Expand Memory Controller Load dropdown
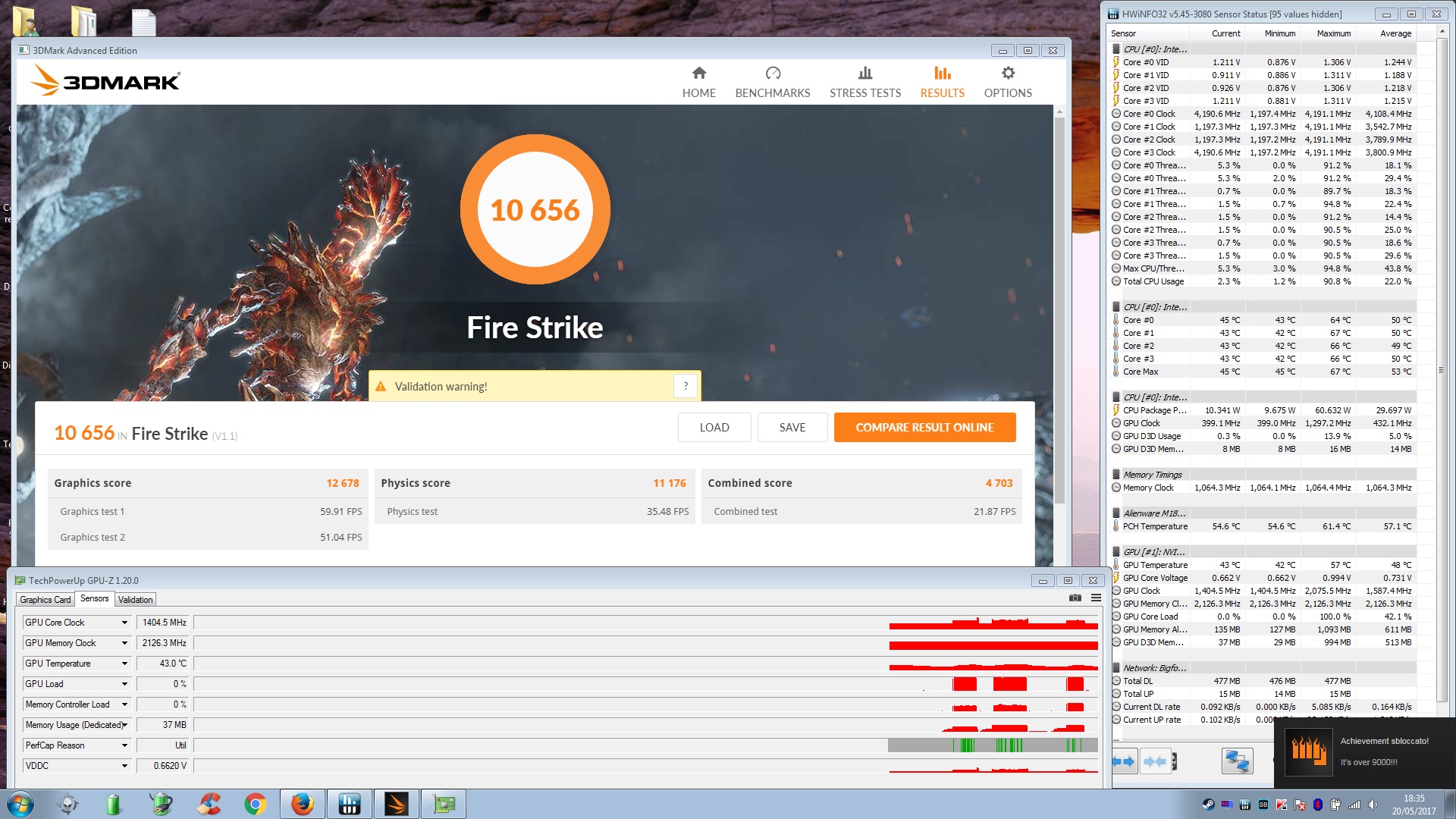Image resolution: width=1456 pixels, height=819 pixels. 124,704
